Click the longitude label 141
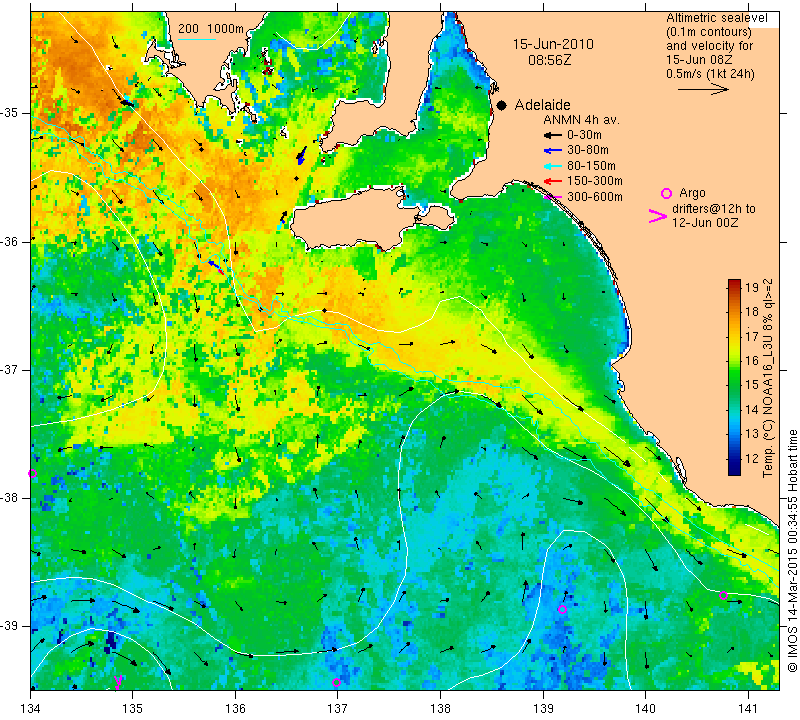Viewport: 800px width, 720px height. (748, 708)
